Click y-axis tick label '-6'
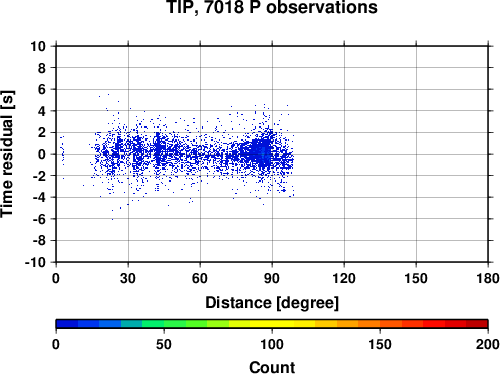The height and width of the screenshot is (374, 500). [x=39, y=219]
